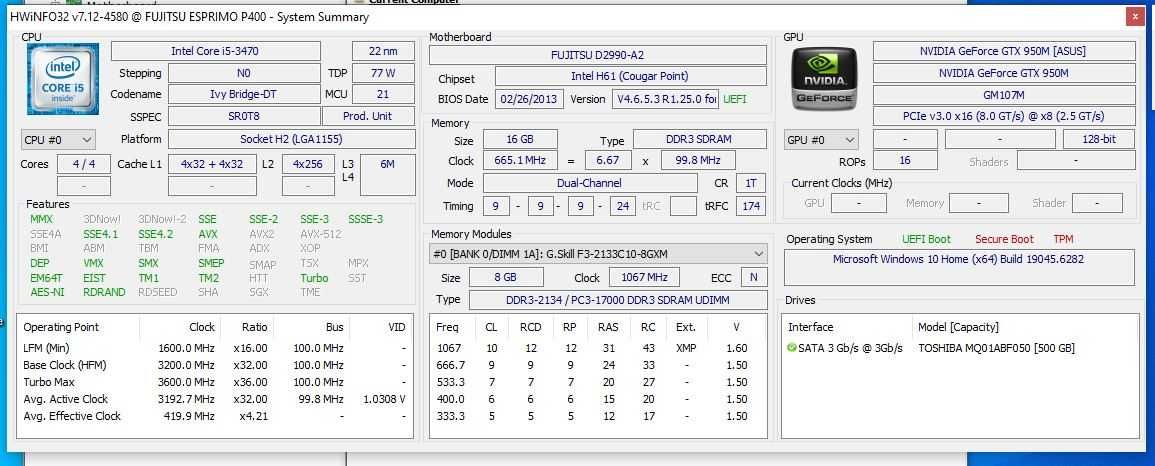Click the LFM (Min) operating point row
Screen dimensions: 1155x466
pos(214,348)
